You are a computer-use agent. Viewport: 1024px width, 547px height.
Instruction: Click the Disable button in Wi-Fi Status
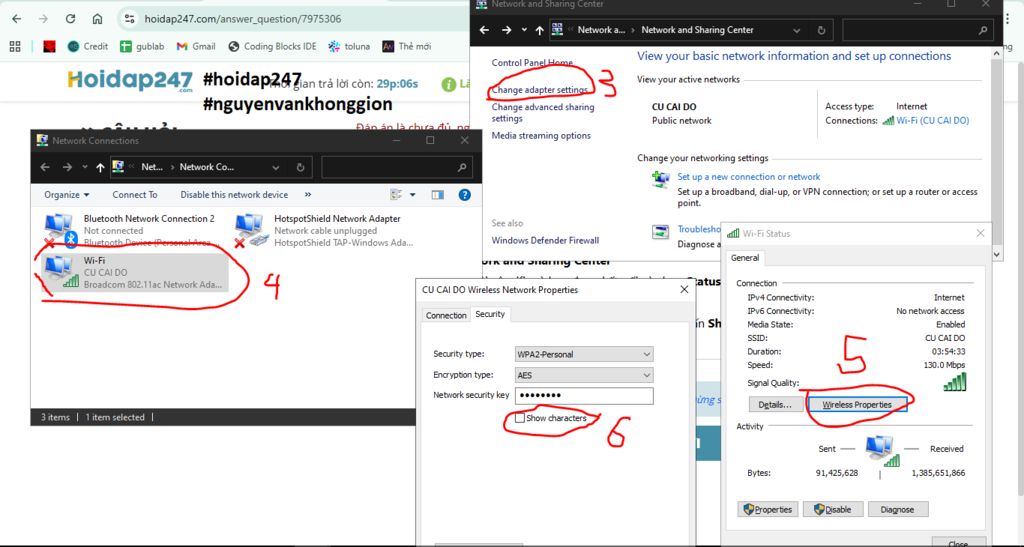(x=833, y=510)
